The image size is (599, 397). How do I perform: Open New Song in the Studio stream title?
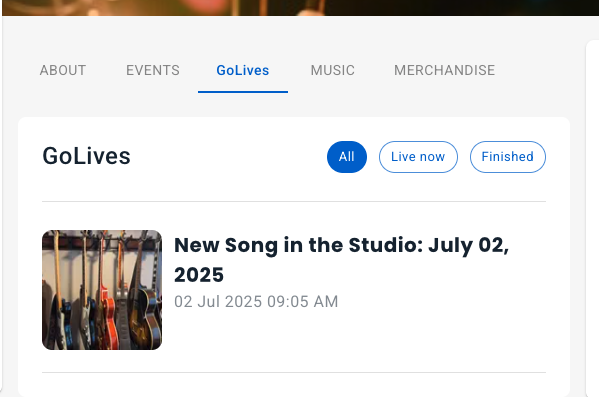[x=341, y=260]
